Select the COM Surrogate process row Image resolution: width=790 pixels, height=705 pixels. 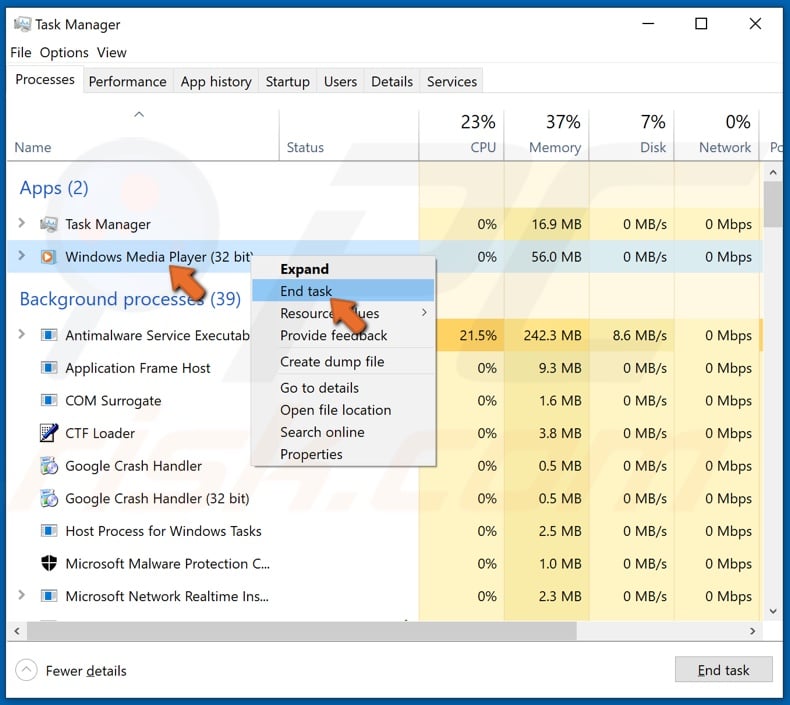(x=385, y=401)
